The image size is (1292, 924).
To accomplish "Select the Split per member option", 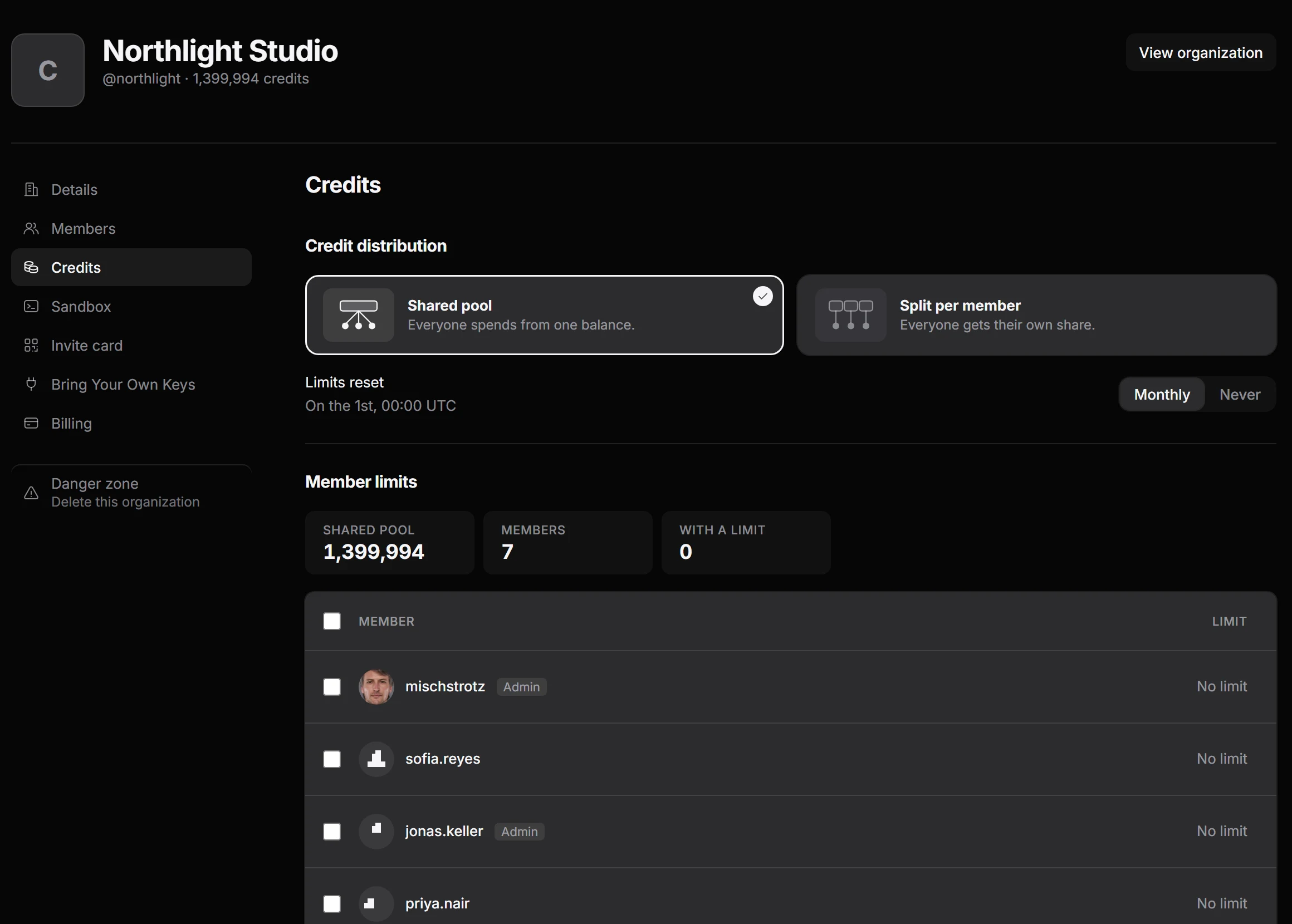I will pyautogui.click(x=1036, y=315).
